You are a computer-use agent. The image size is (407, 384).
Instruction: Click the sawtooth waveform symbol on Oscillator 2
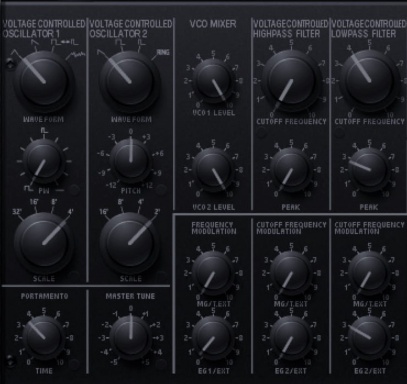(x=101, y=53)
